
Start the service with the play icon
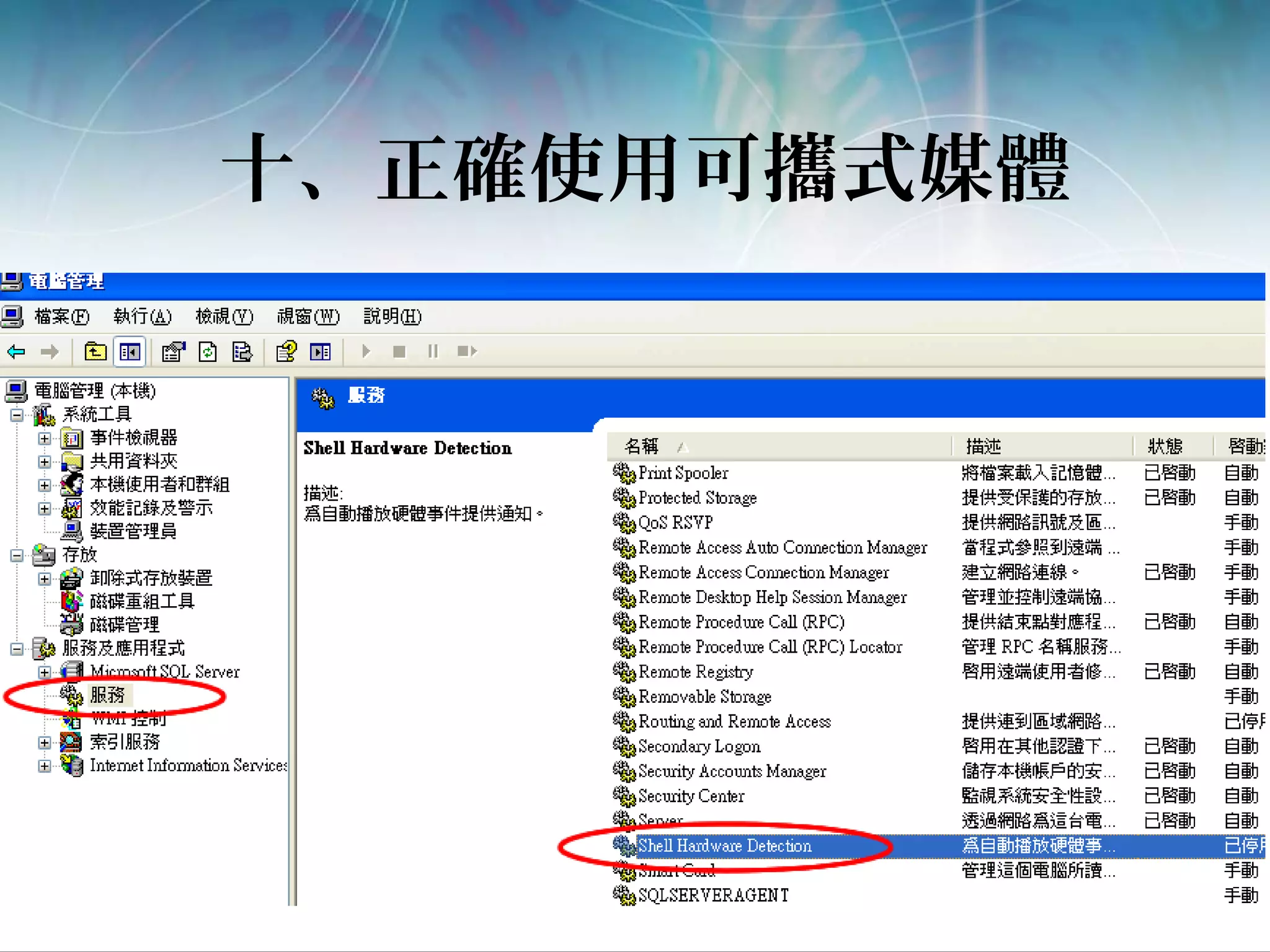[x=366, y=351]
